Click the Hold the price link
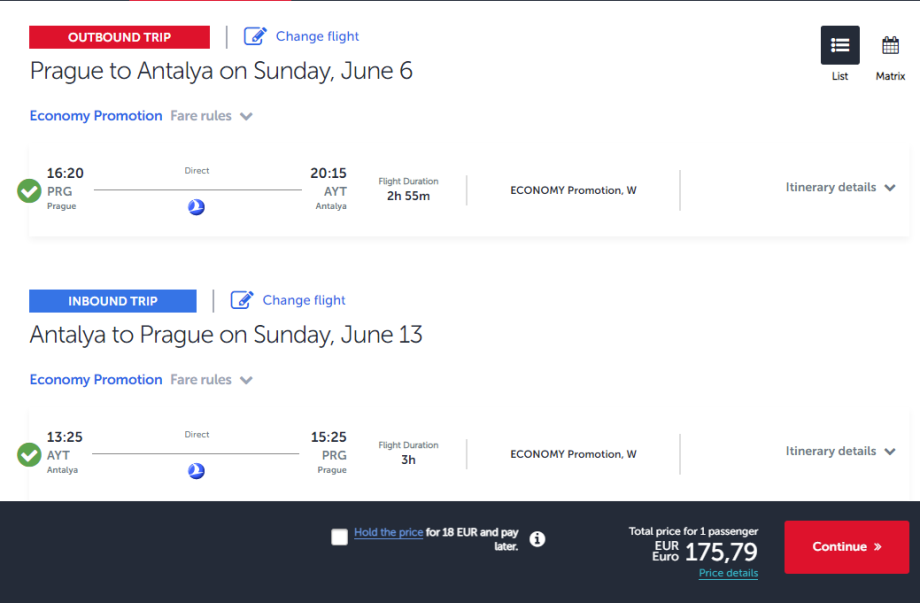This screenshot has width=920, height=603. coord(388,532)
